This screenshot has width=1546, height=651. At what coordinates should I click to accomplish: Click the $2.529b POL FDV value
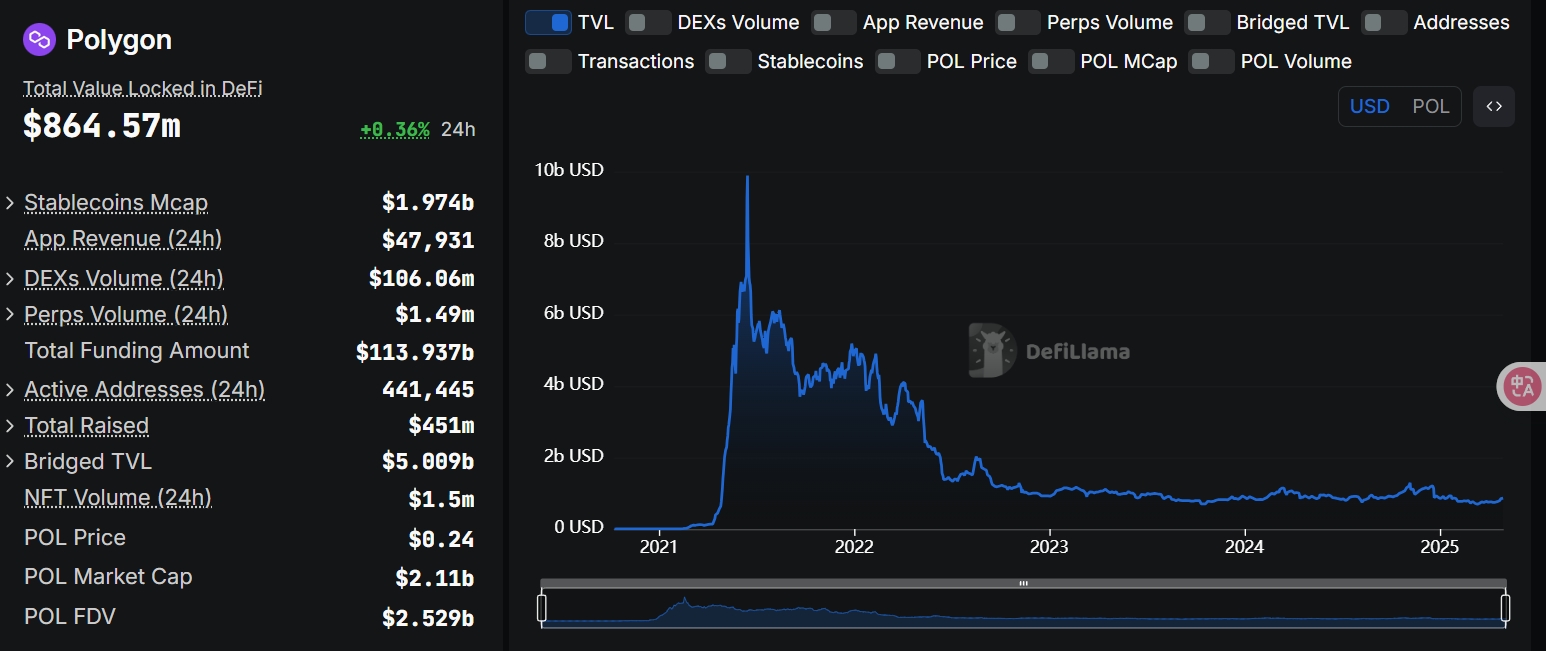click(x=428, y=618)
